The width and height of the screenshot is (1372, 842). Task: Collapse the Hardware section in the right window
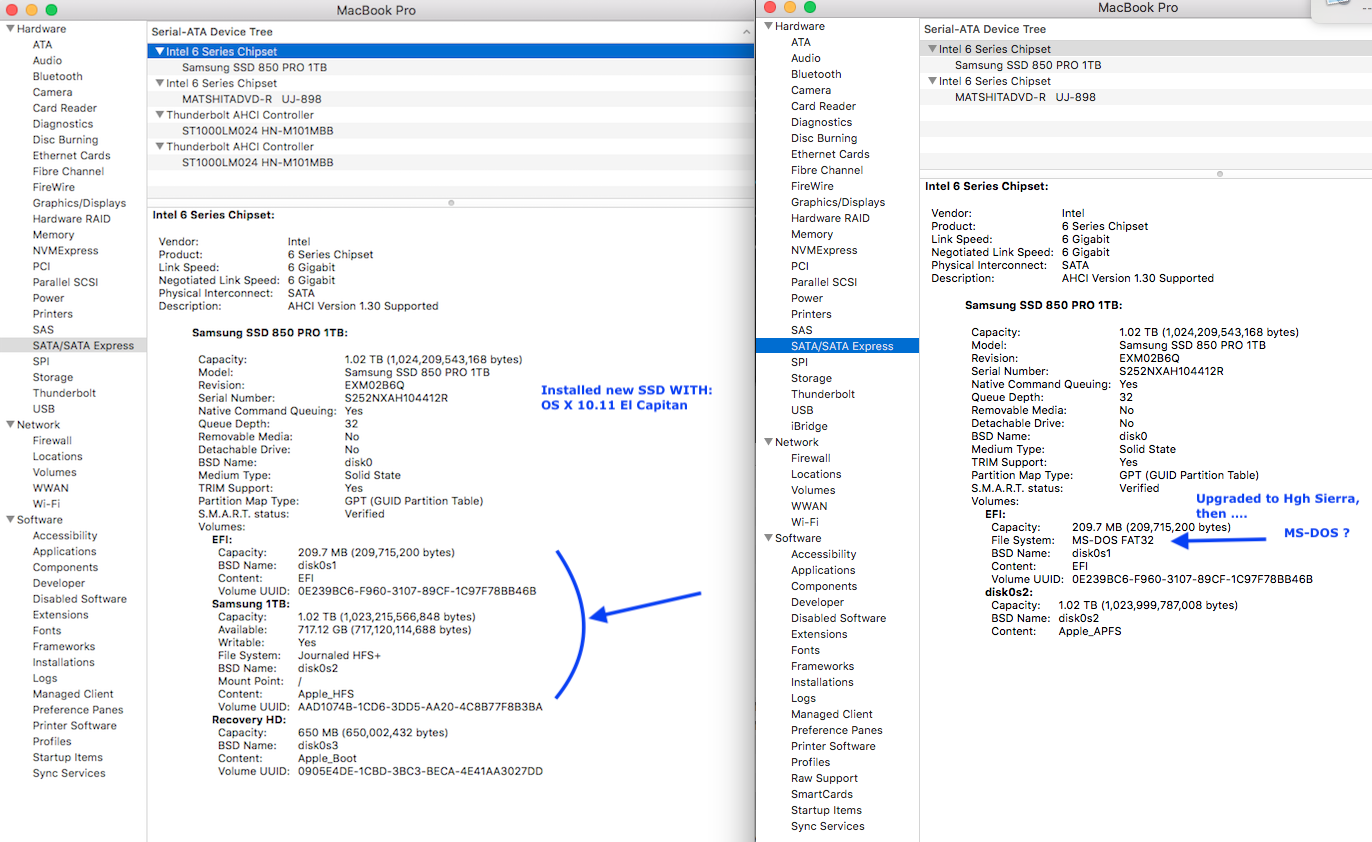point(768,26)
